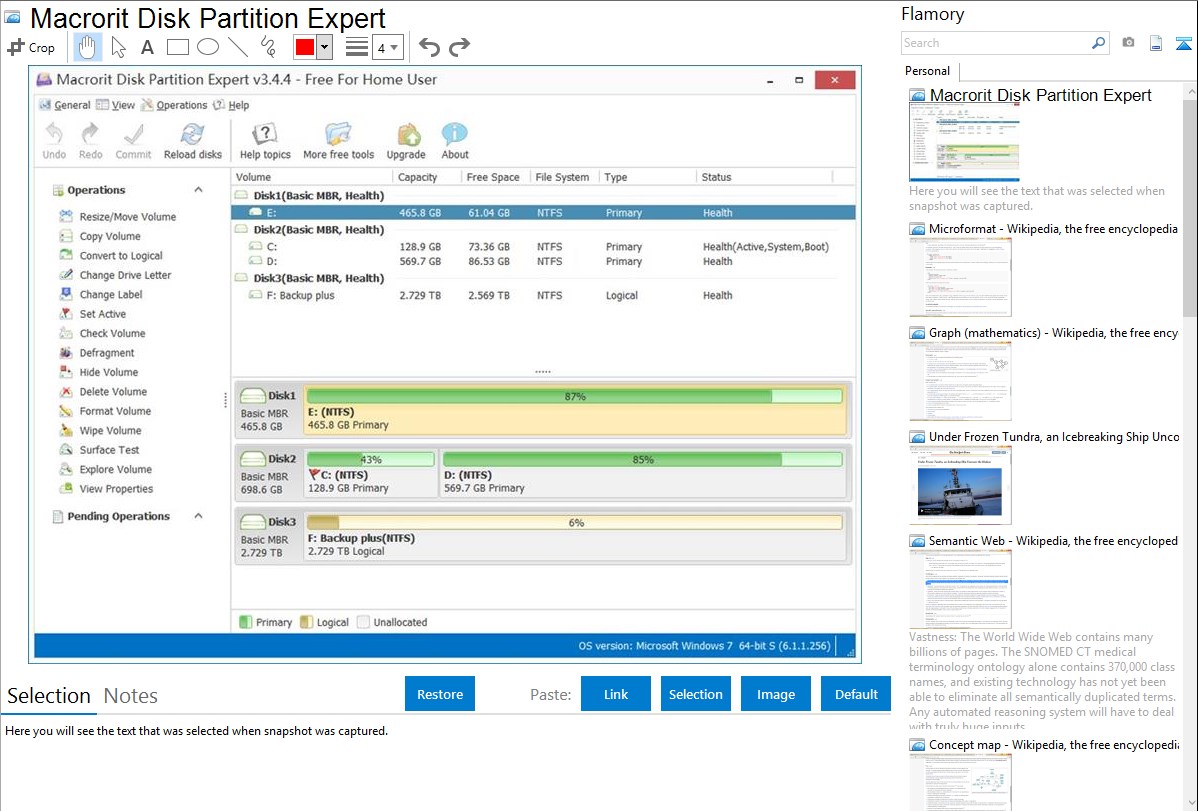Image resolution: width=1198 pixels, height=811 pixels.
Task: Click the magnifier search icon
Action: point(1098,43)
